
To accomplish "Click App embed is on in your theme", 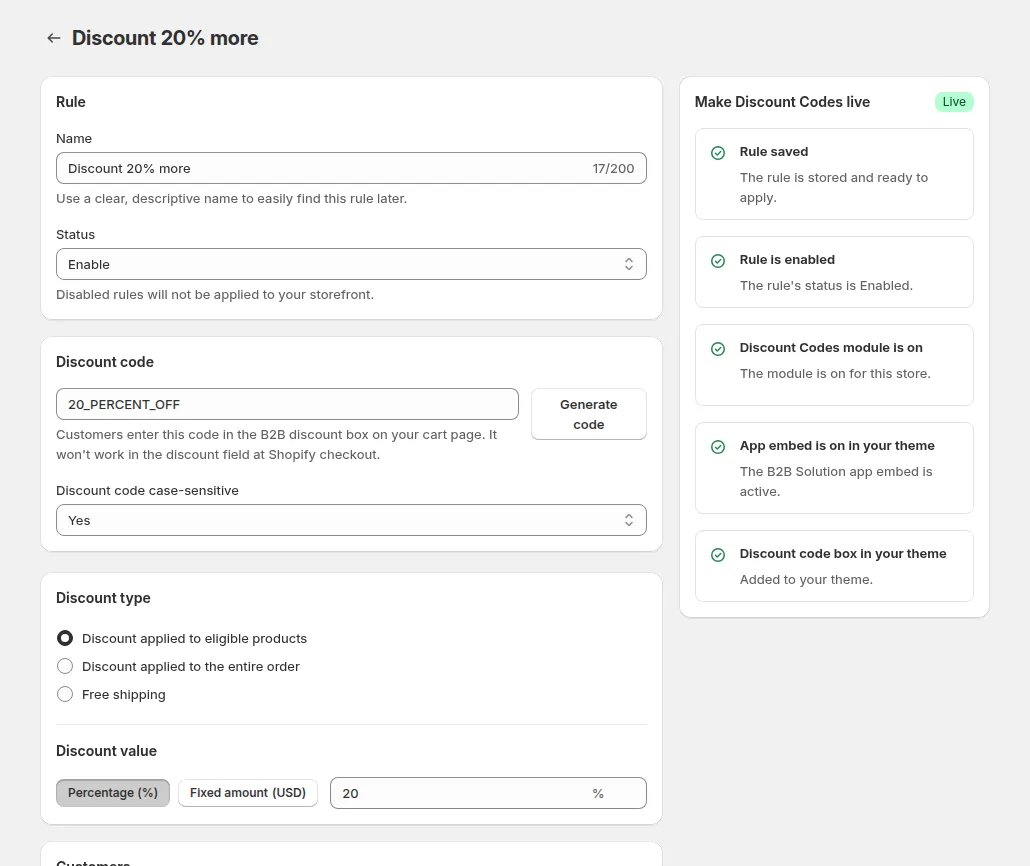I will (837, 445).
